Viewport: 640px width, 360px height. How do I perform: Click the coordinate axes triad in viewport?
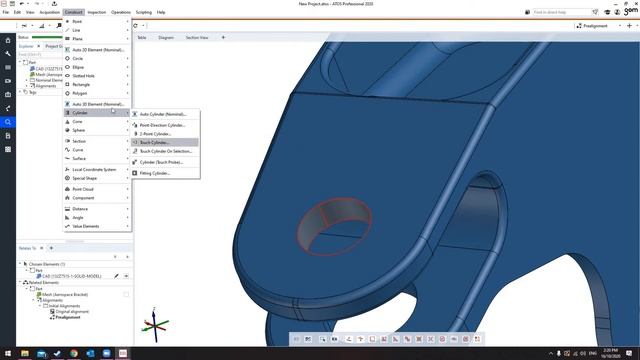(155, 325)
